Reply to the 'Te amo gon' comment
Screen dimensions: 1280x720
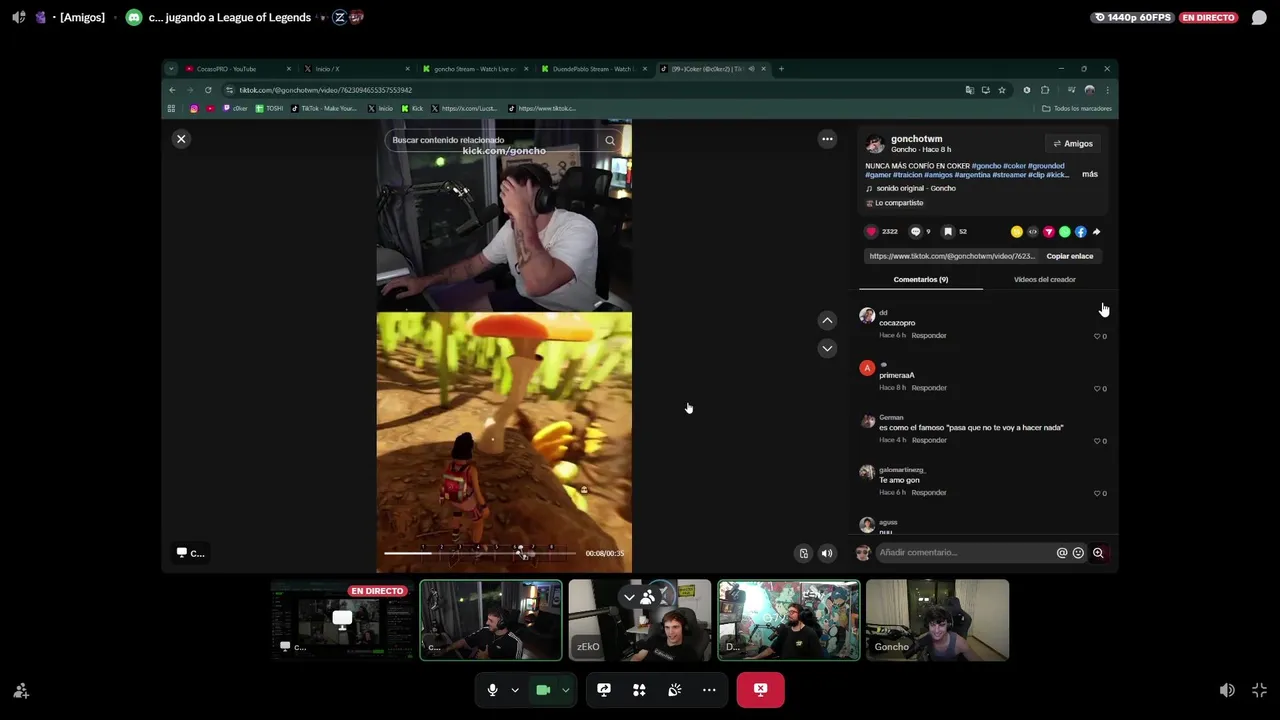(x=929, y=492)
